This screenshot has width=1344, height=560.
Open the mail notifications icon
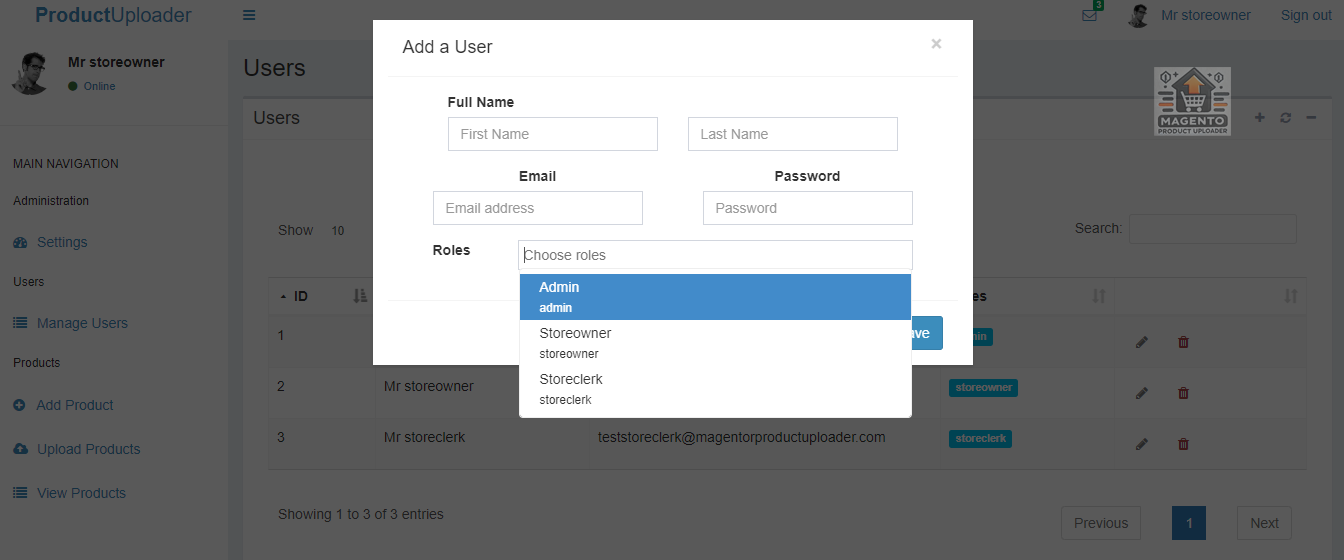[x=1089, y=15]
